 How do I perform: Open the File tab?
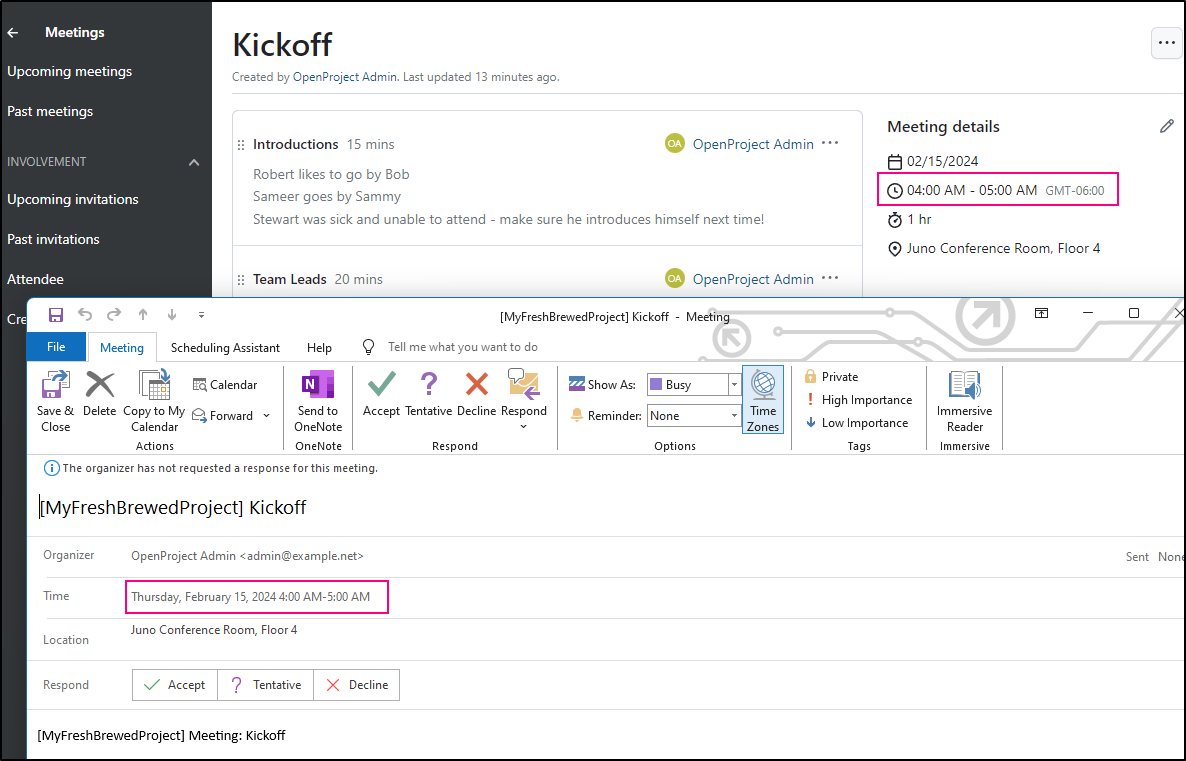56,347
